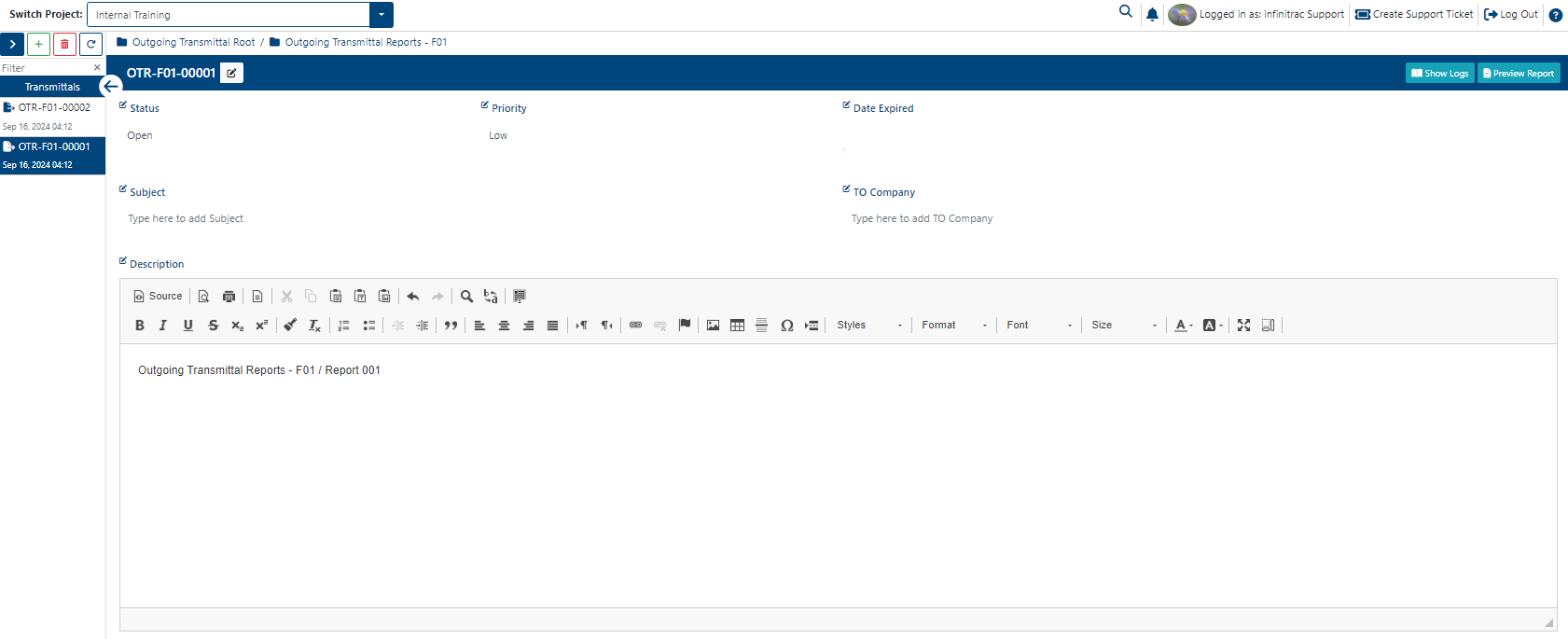The width and height of the screenshot is (1568, 639).
Task: Open the notifications bell
Action: [x=1152, y=14]
